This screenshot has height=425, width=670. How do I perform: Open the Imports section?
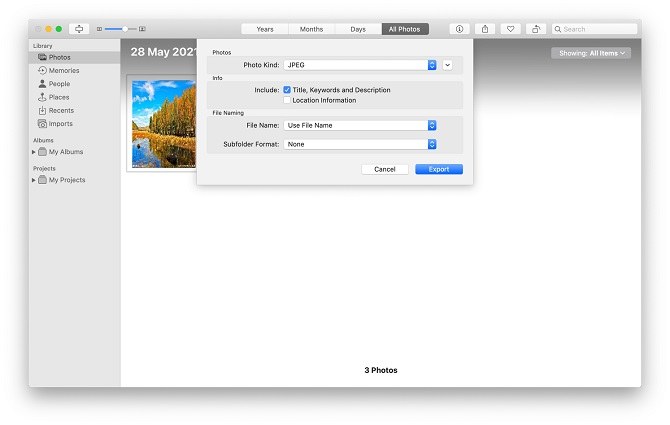point(60,124)
